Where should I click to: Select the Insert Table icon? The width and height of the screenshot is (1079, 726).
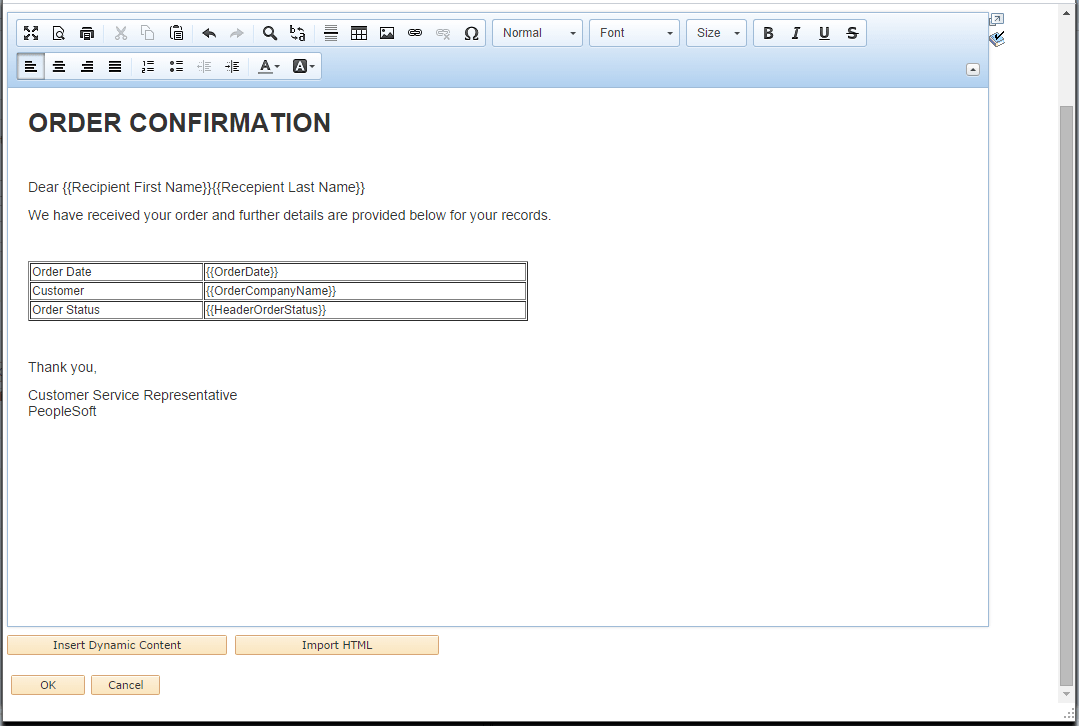pyautogui.click(x=358, y=32)
